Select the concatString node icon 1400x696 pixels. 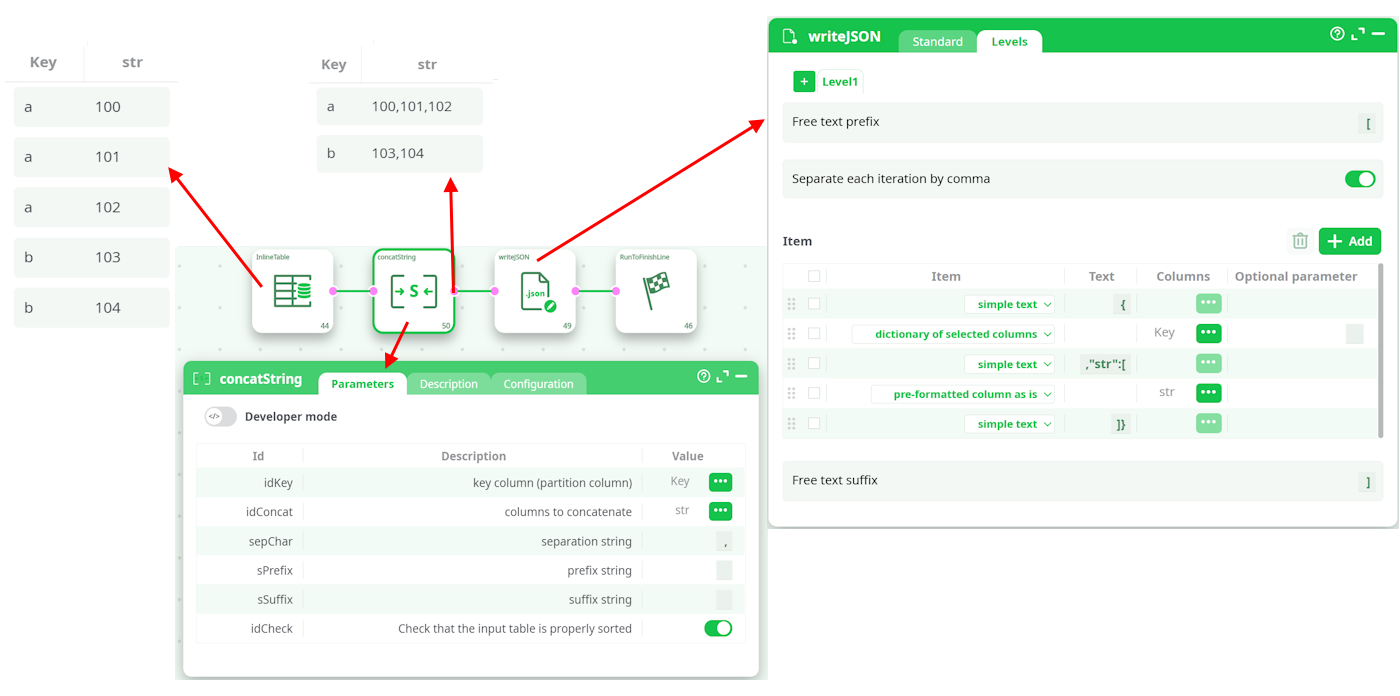tap(413, 291)
